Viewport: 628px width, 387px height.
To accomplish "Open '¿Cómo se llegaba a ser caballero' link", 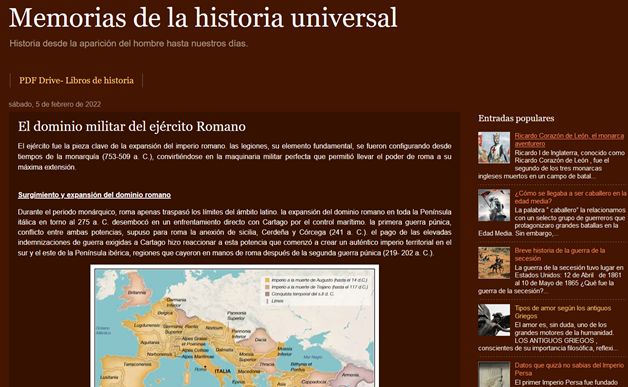I will tap(570, 197).
